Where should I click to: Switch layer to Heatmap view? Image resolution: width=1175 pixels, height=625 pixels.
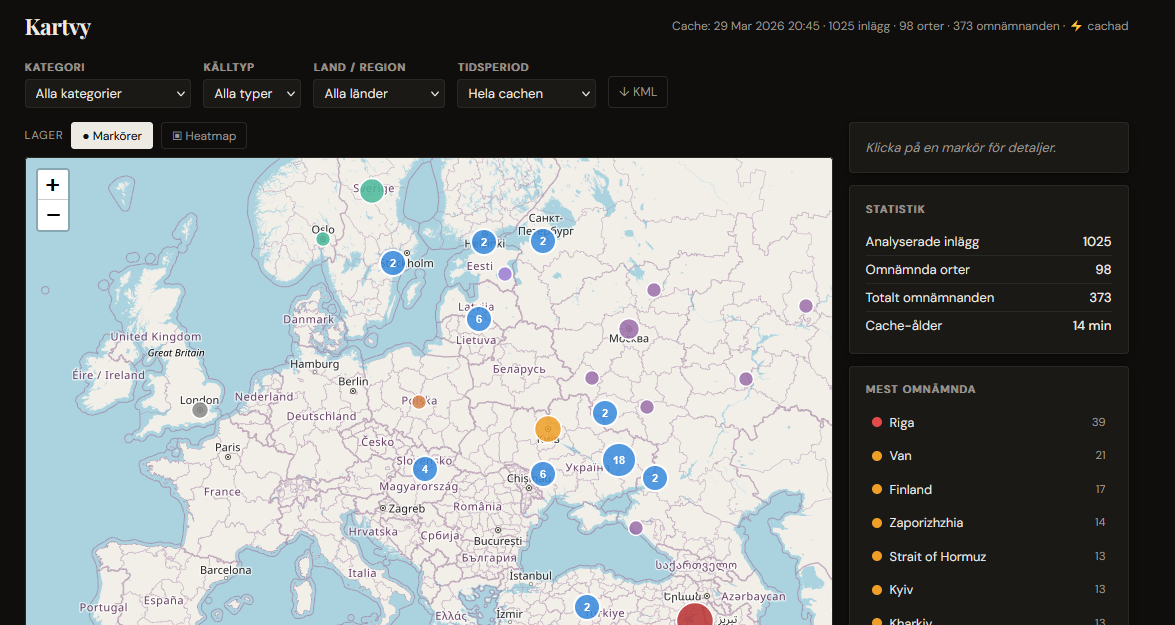tap(204, 136)
